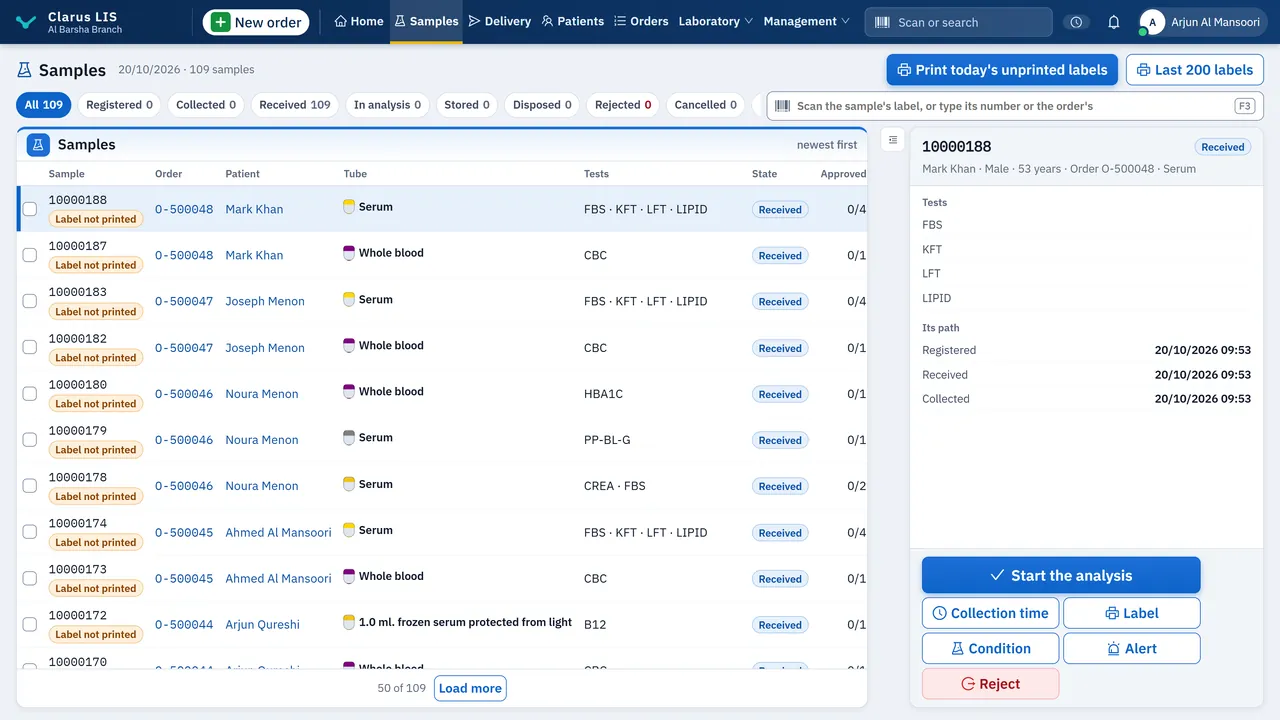Select checkbox for sample 10000182

(x=30, y=347)
